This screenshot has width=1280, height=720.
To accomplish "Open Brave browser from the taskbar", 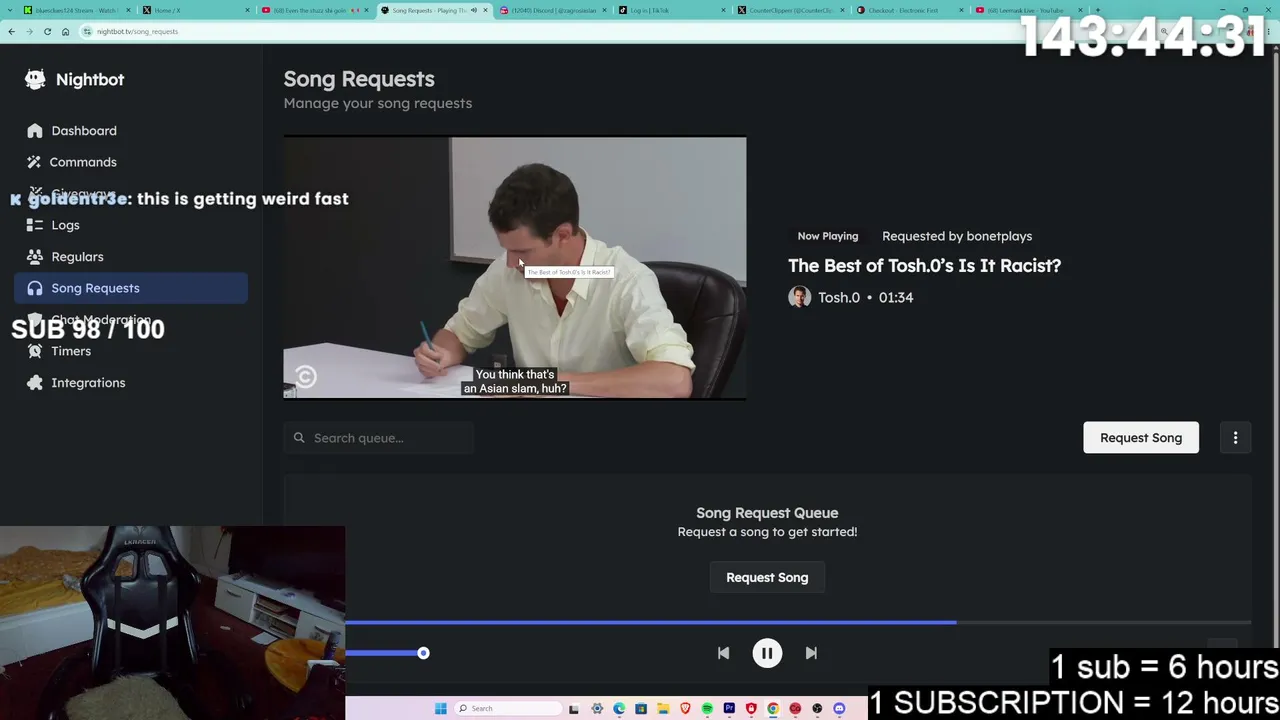I will [685, 709].
